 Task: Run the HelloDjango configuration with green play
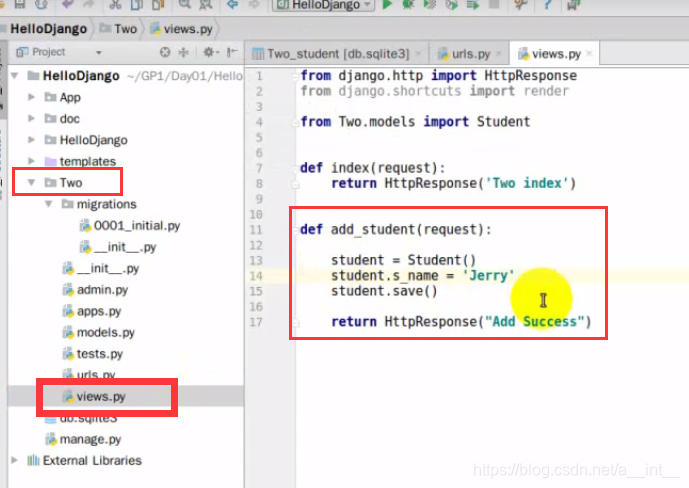click(x=387, y=4)
